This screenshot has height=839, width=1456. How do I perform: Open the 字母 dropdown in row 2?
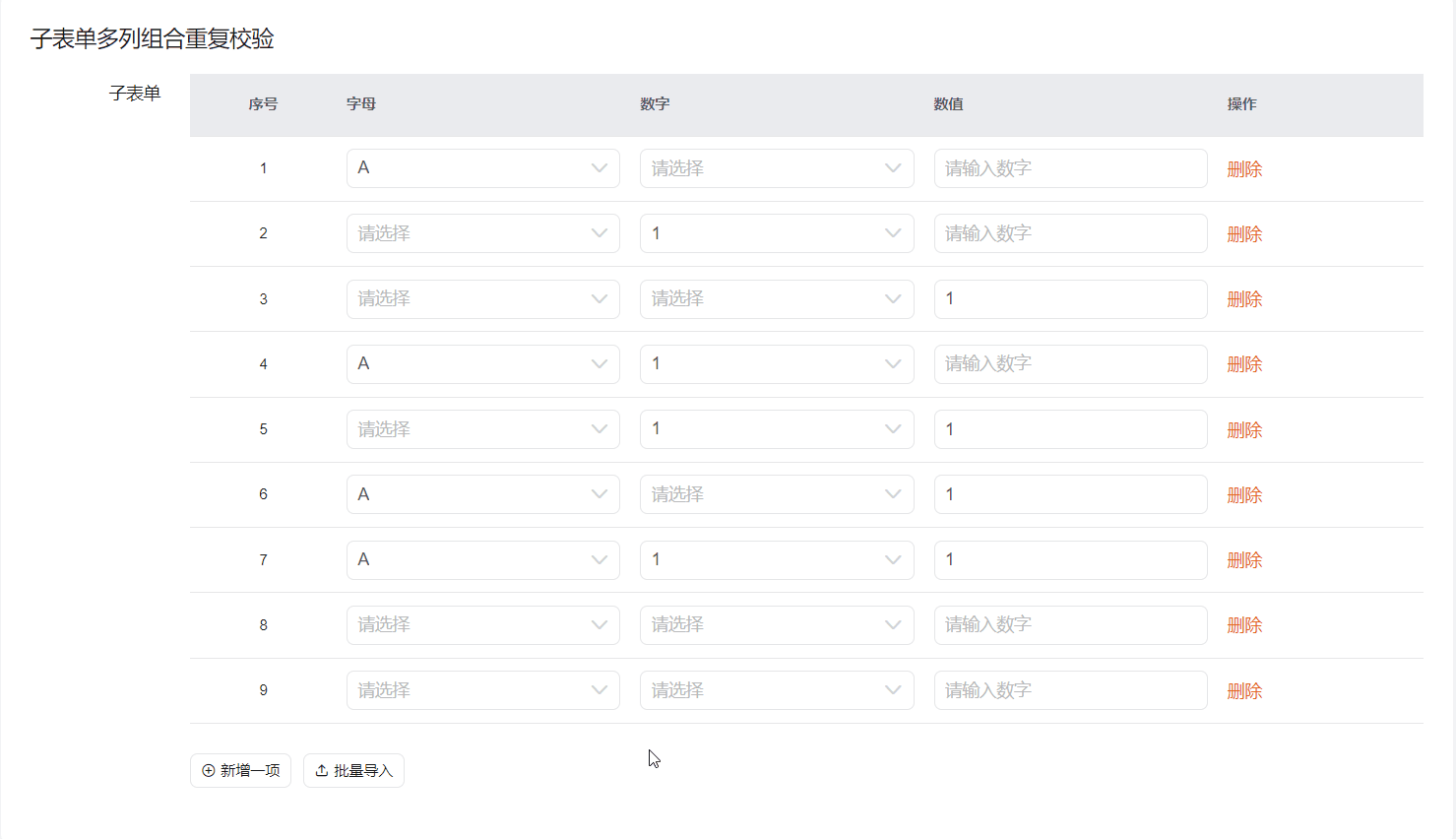tap(483, 233)
